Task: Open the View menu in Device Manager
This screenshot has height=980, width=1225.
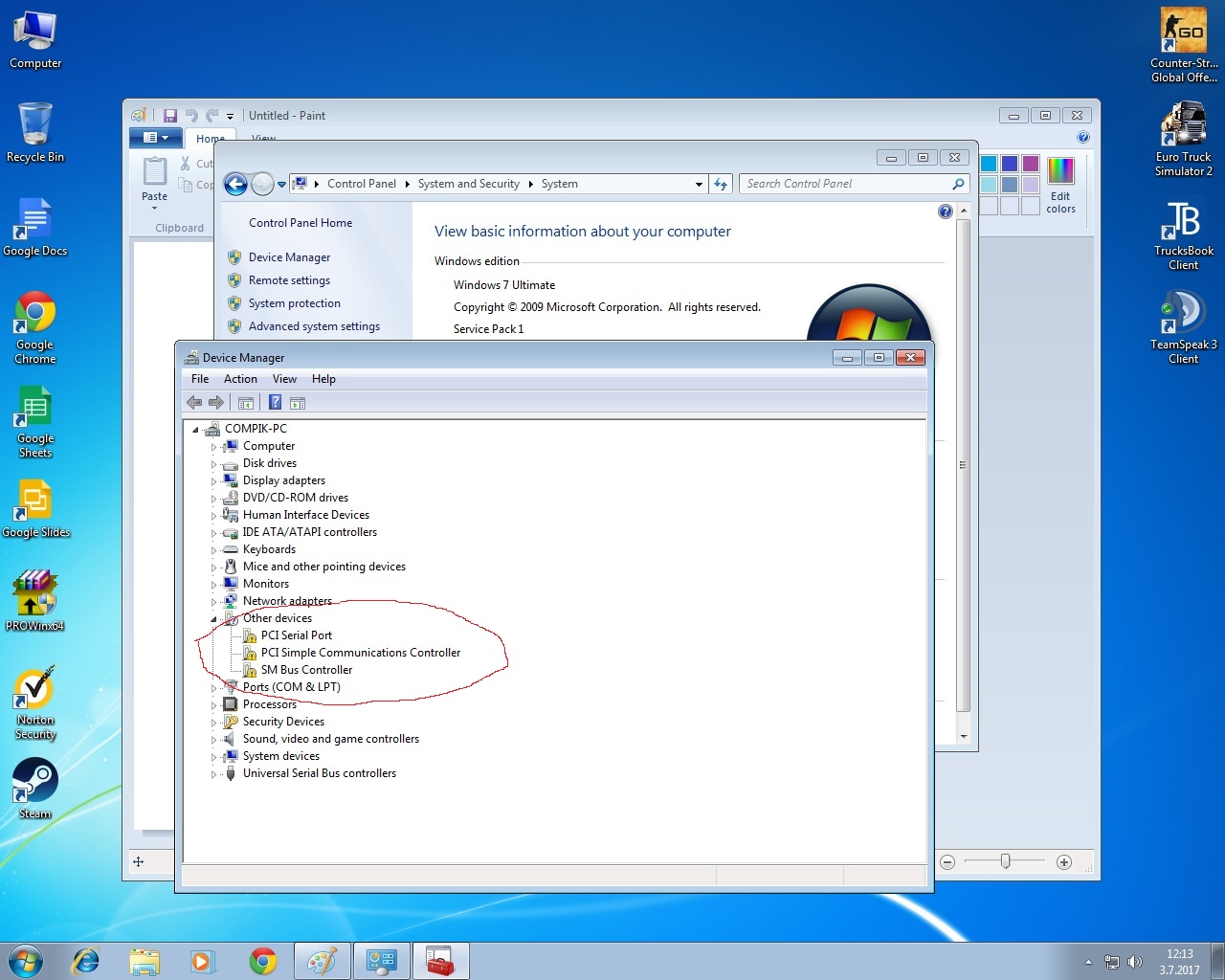Action: 284,379
